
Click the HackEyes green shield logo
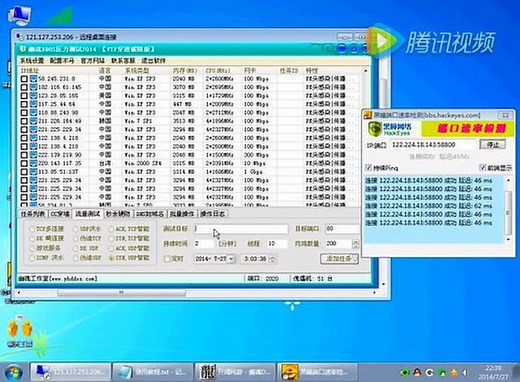[374, 129]
